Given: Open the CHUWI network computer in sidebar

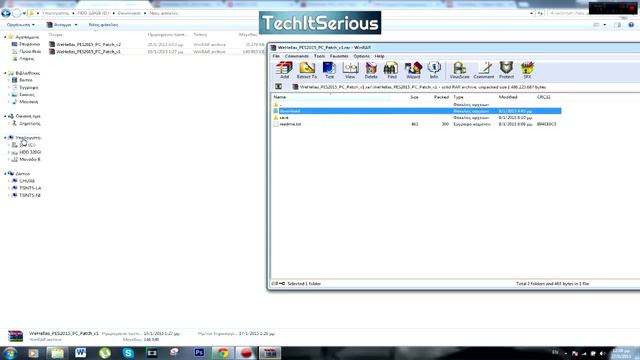Looking at the screenshot, I should tap(24, 181).
